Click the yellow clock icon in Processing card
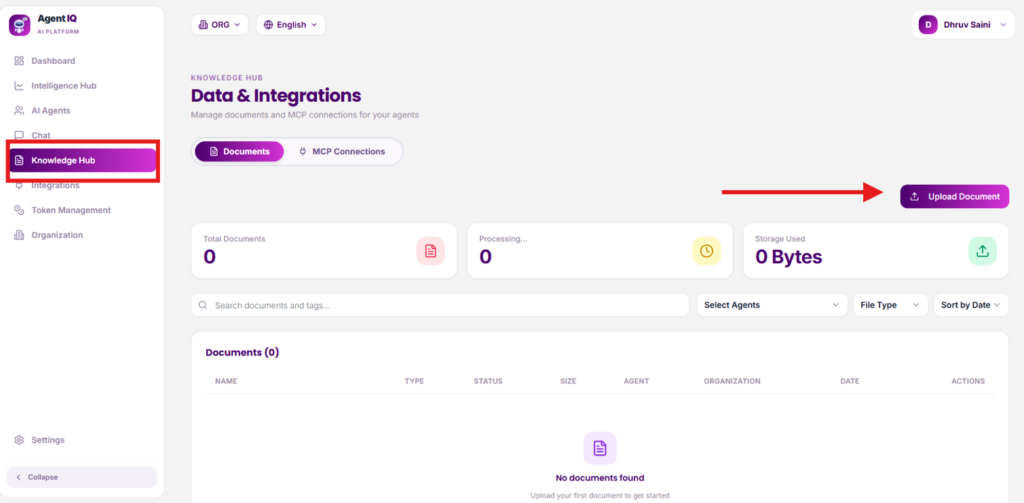The image size is (1024, 503). tap(707, 251)
